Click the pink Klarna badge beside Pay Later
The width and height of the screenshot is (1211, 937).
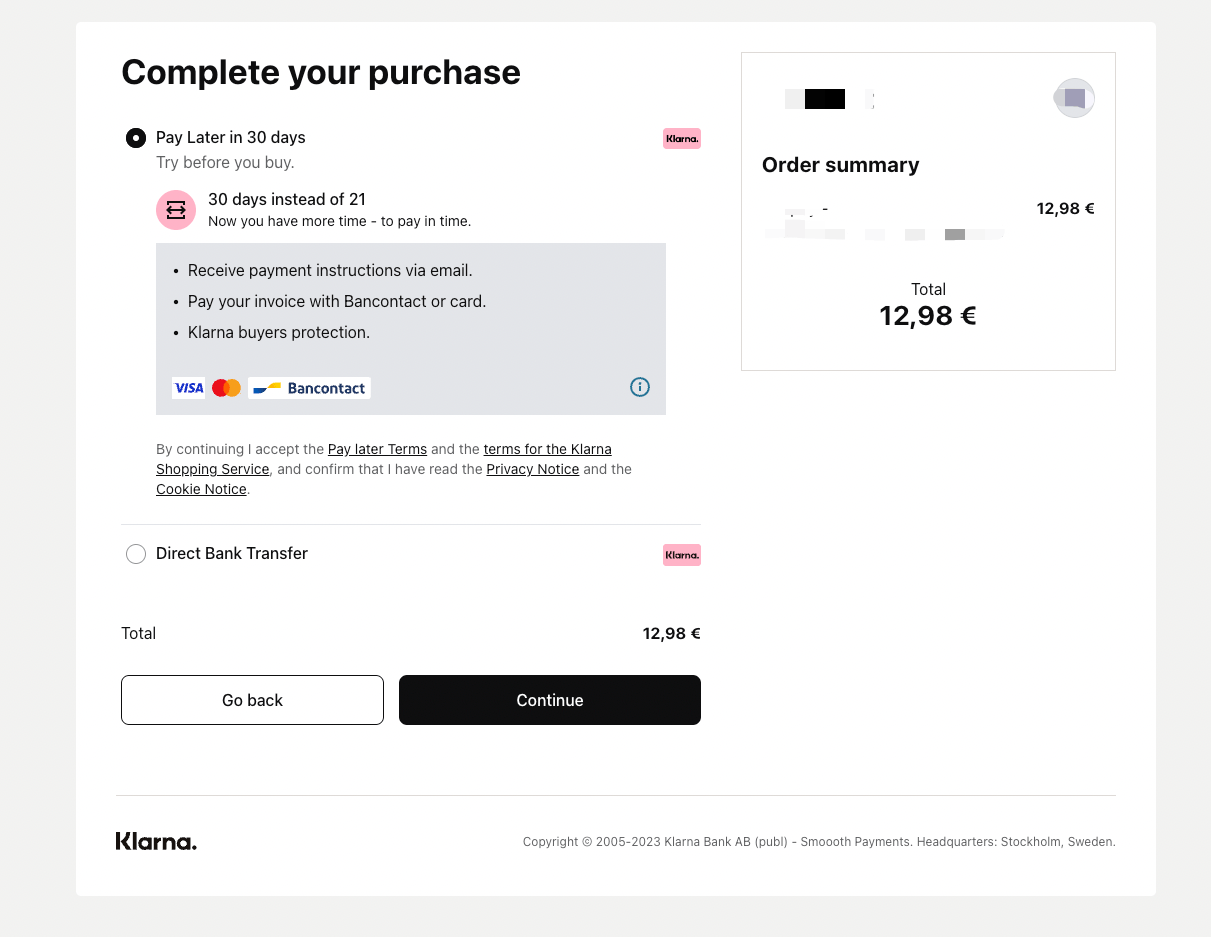[x=681, y=138]
